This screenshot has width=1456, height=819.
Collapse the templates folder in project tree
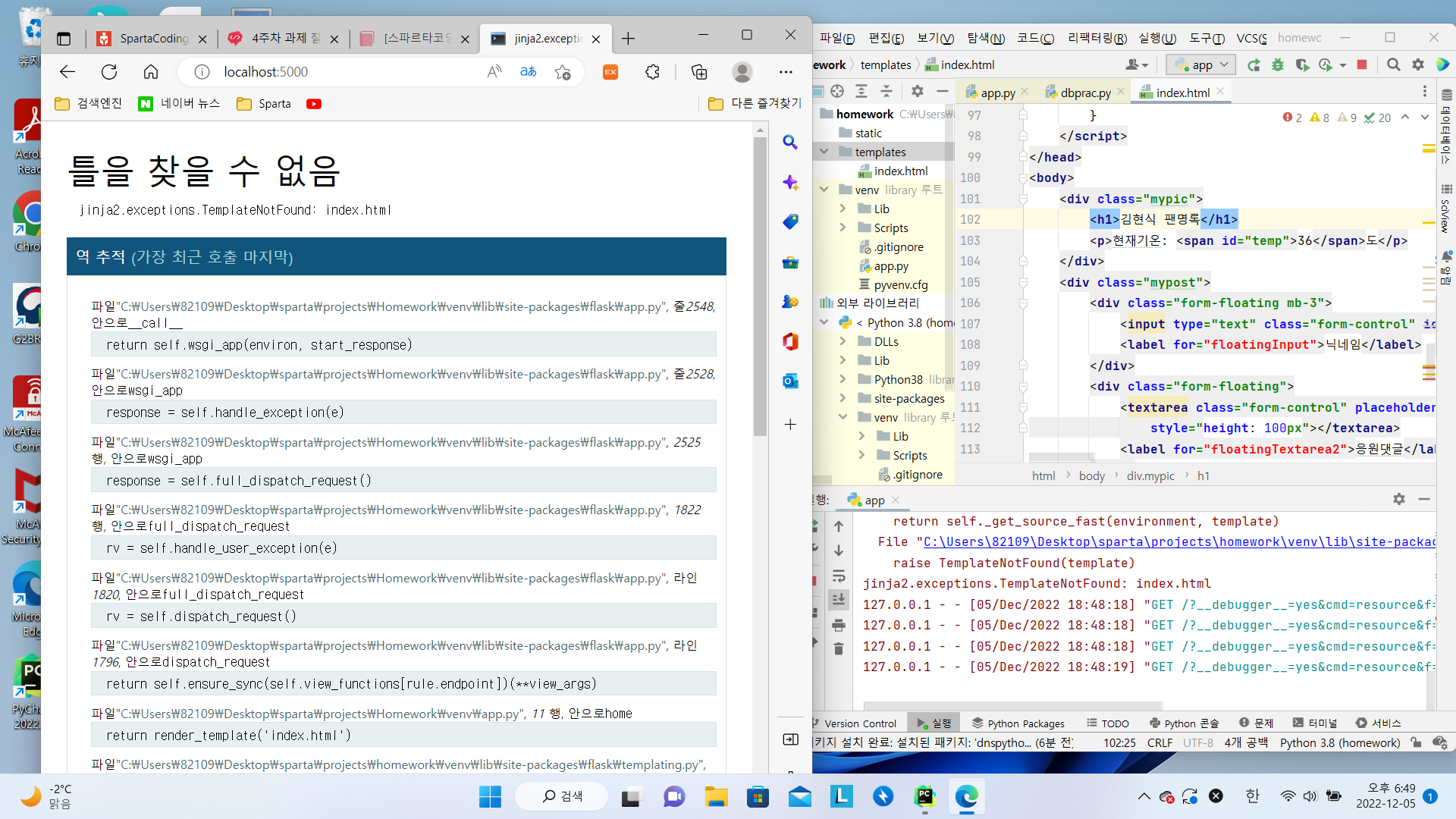pyautogui.click(x=824, y=152)
